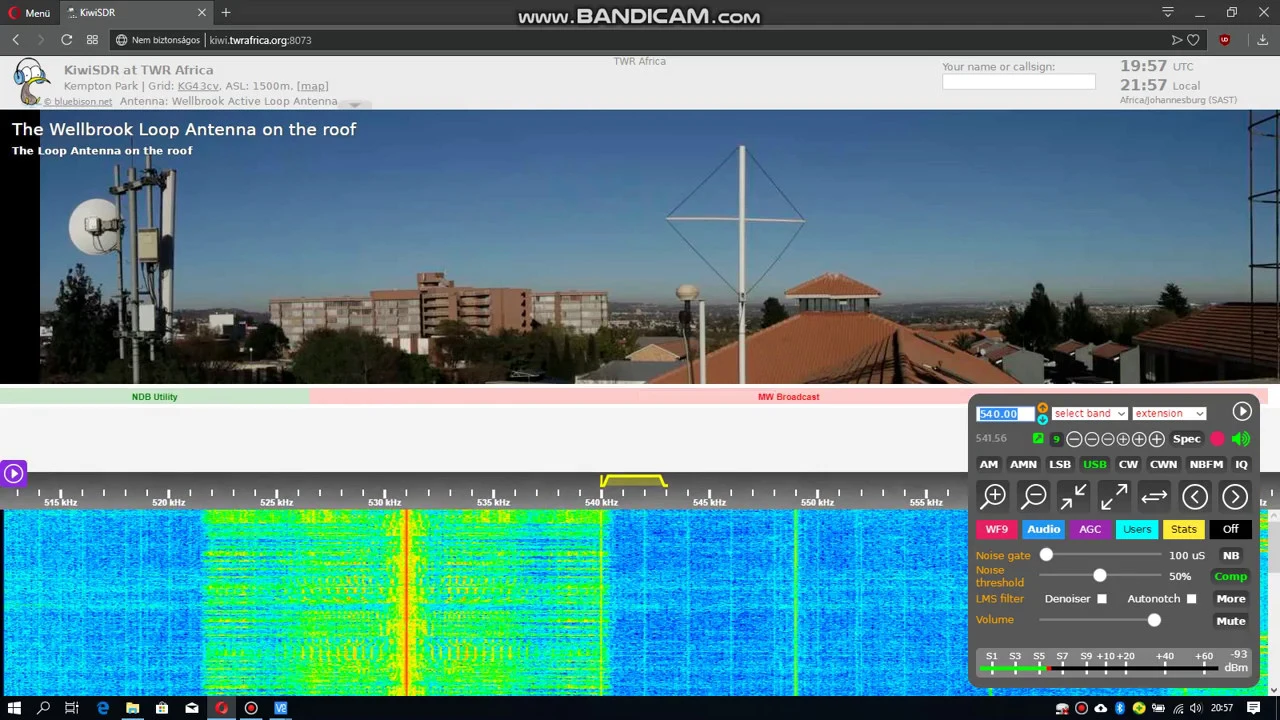Page the waterfall up with right chevron
1280x720 pixels.
1235,496
